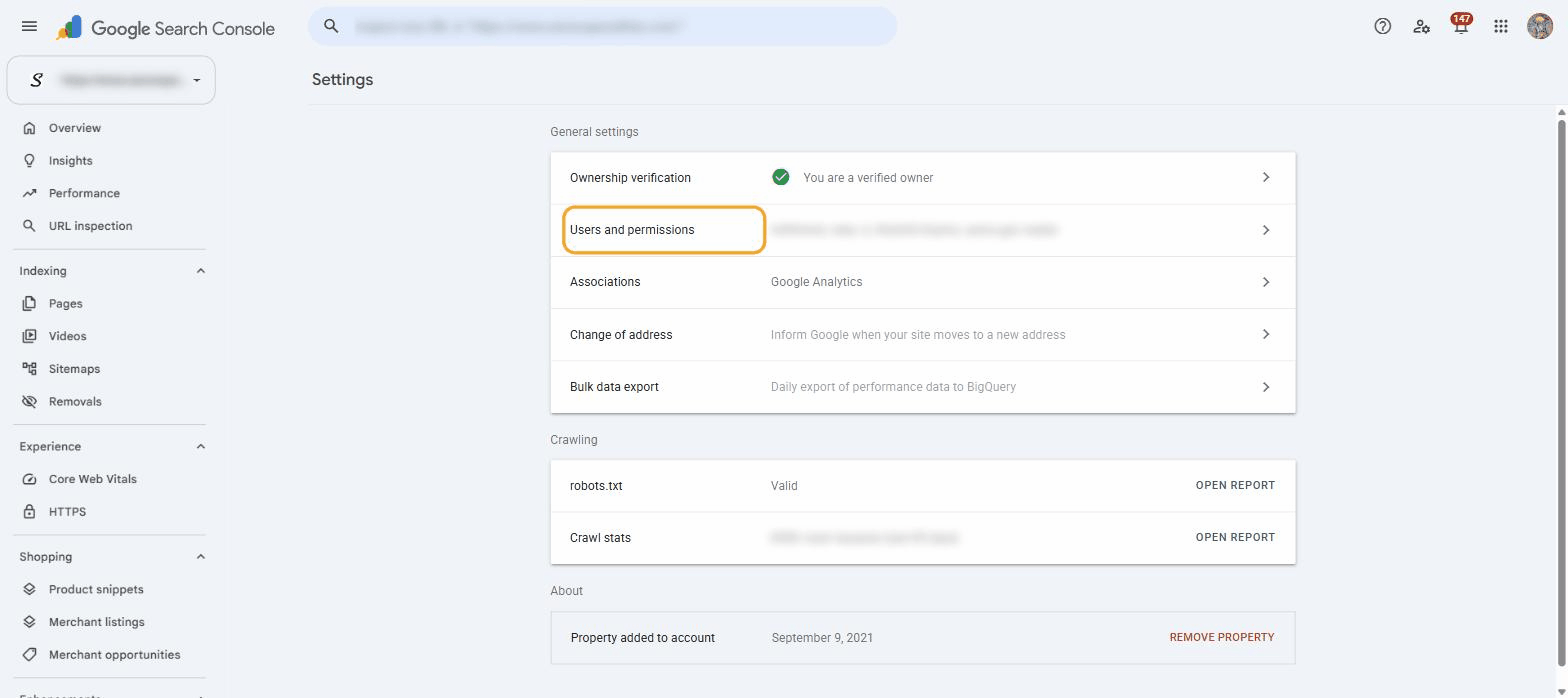This screenshot has height=698, width=1568.
Task: Expand the Associations row chevron
Action: [1266, 282]
